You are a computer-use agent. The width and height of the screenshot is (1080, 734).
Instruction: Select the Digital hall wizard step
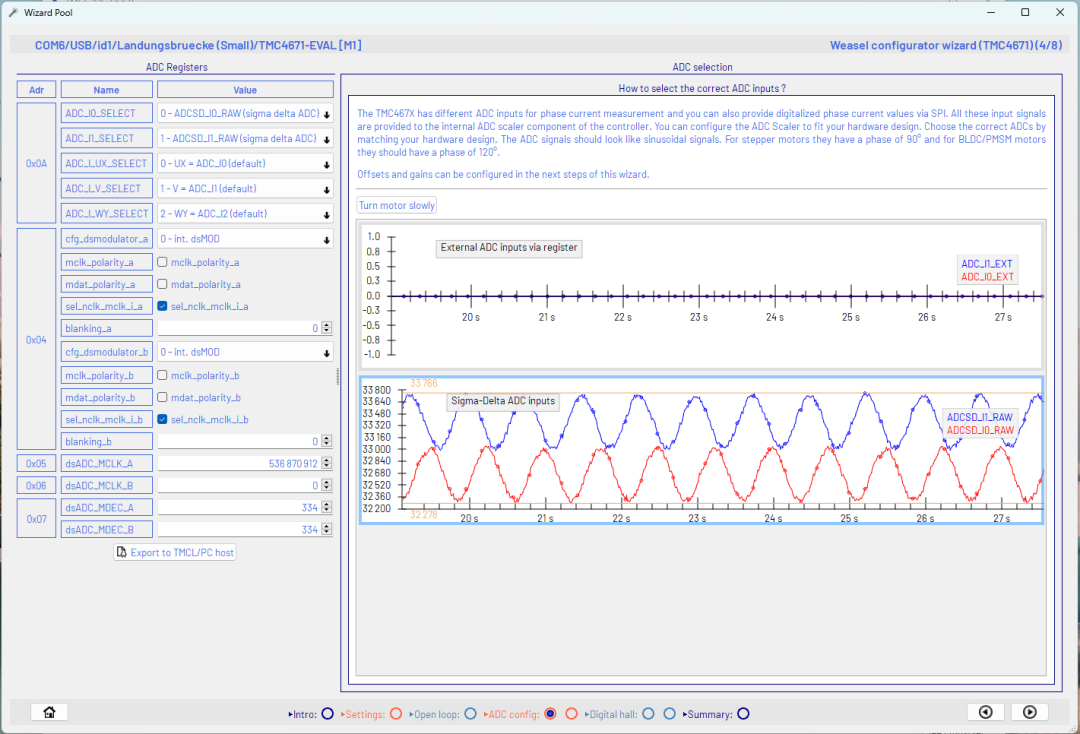(648, 714)
